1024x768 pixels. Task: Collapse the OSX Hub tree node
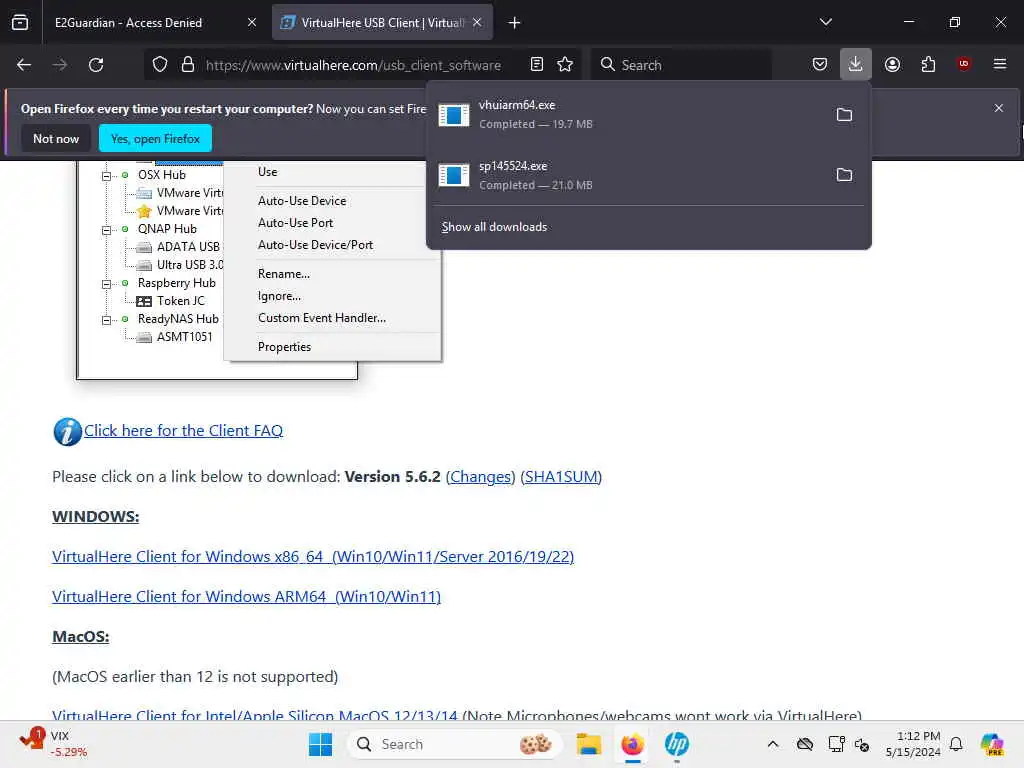point(106,176)
